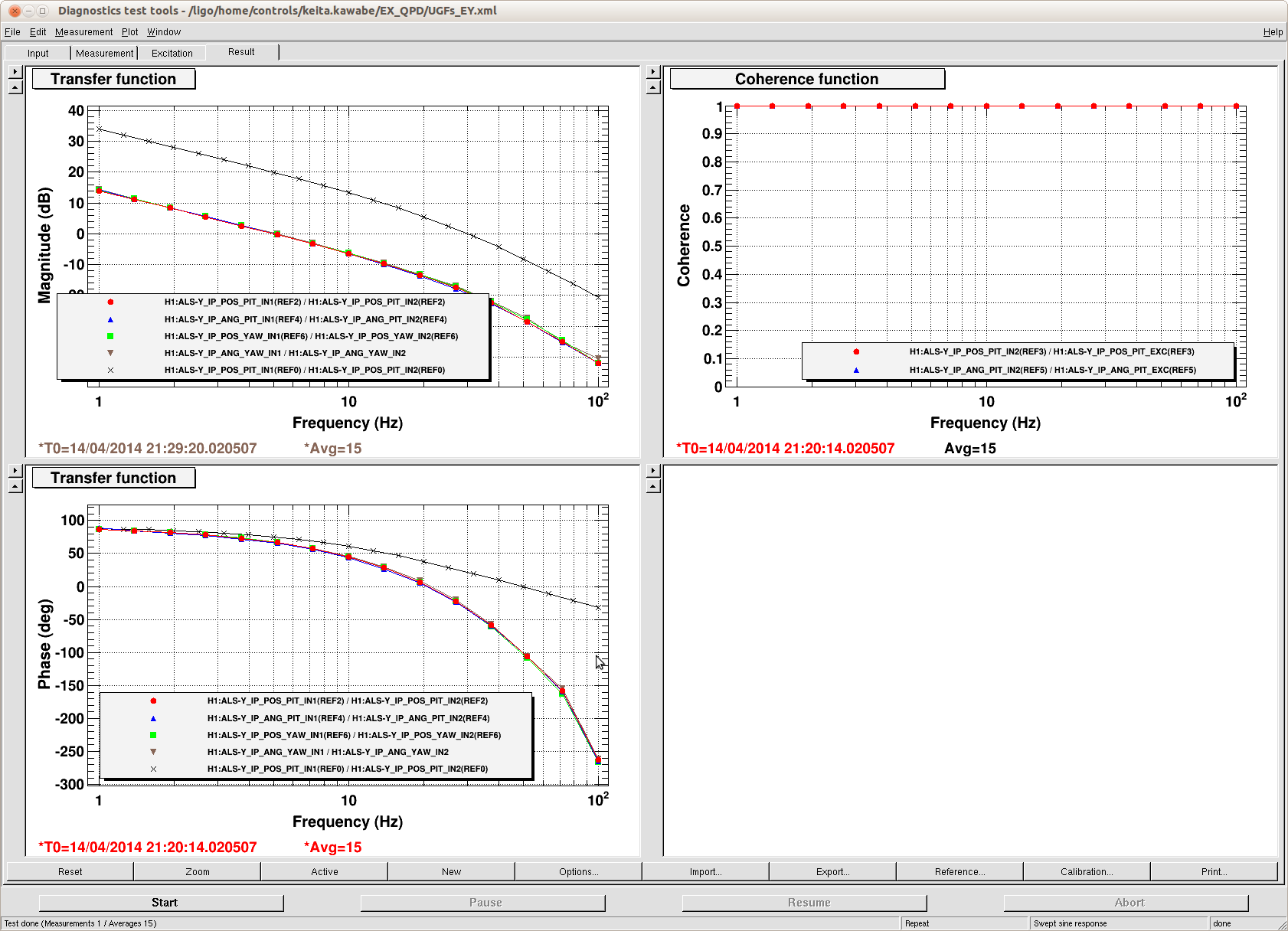The height and width of the screenshot is (931, 1288).
Task: Click Phase (deg) axis label
Action: click(44, 644)
